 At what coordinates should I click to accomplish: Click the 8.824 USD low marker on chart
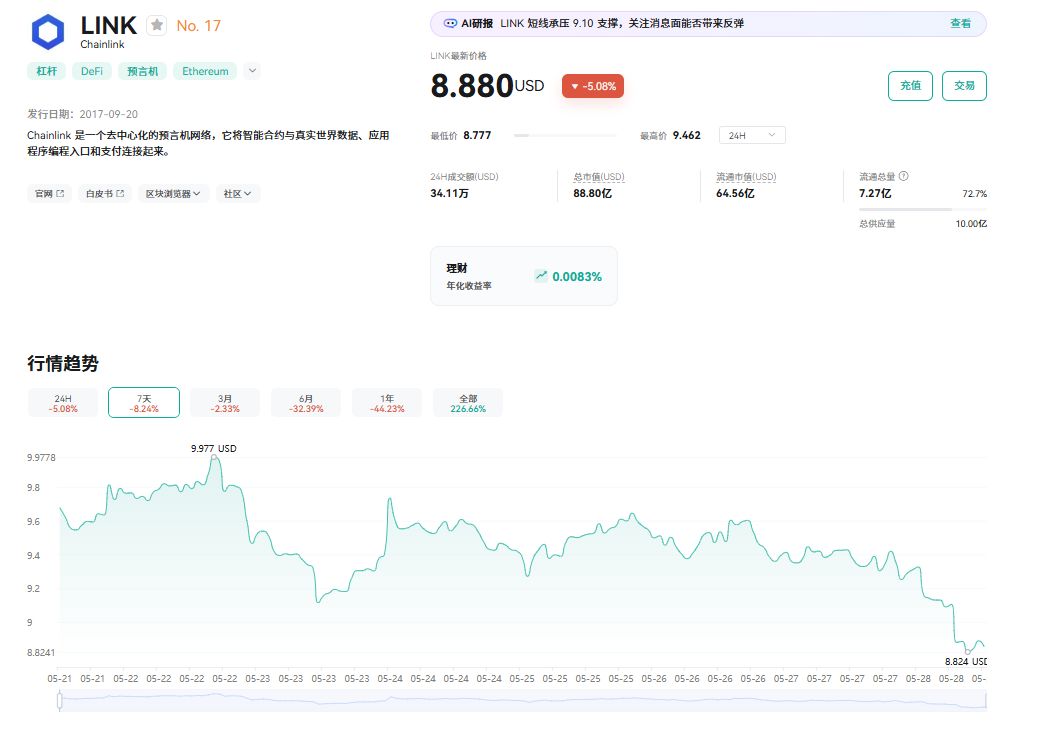click(x=968, y=651)
